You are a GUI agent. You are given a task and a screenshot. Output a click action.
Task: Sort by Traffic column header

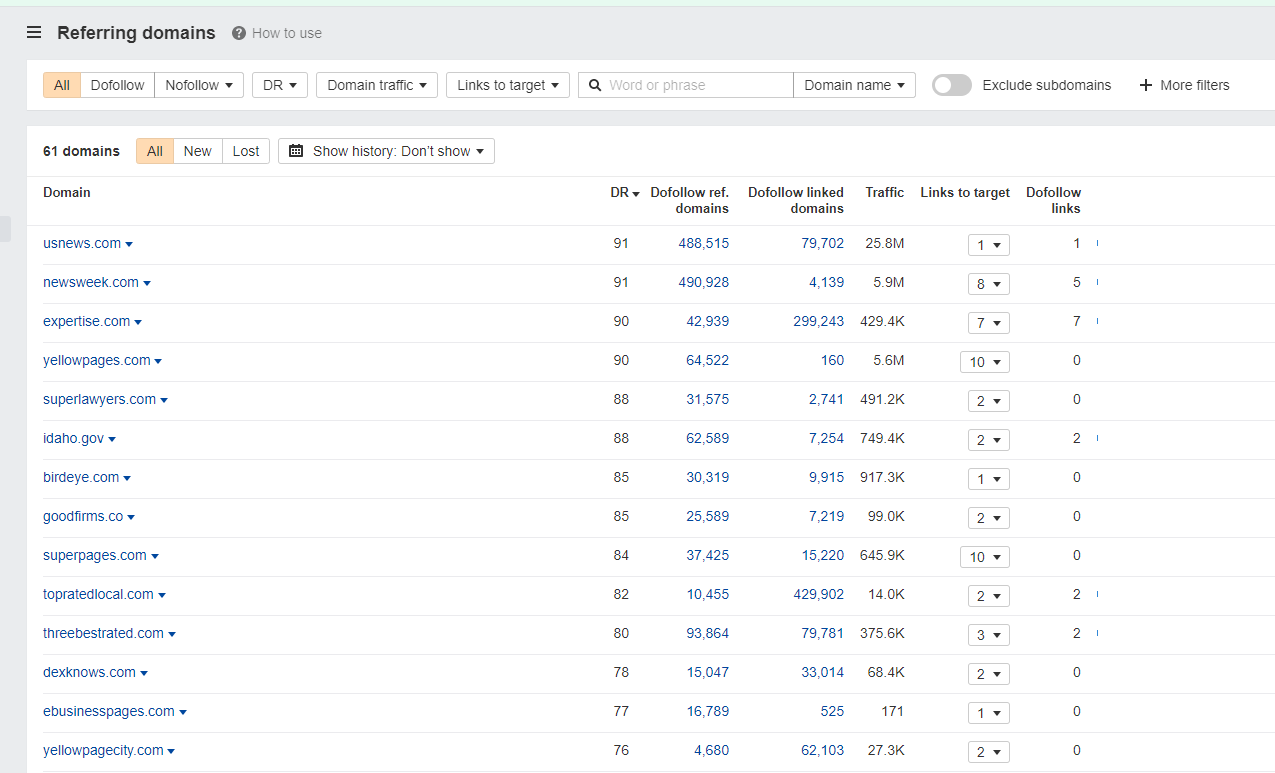(x=885, y=192)
